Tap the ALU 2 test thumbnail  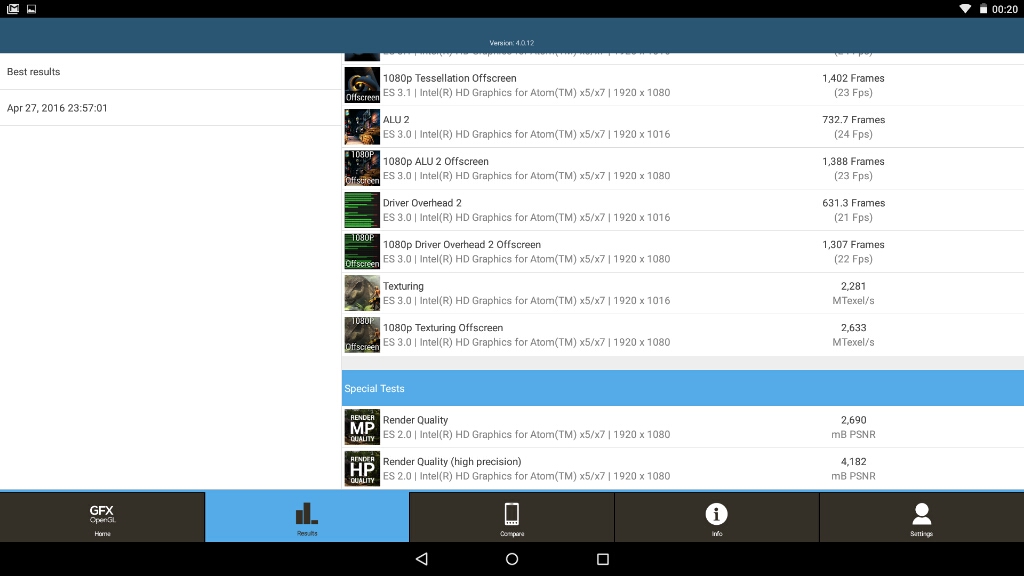coord(362,127)
